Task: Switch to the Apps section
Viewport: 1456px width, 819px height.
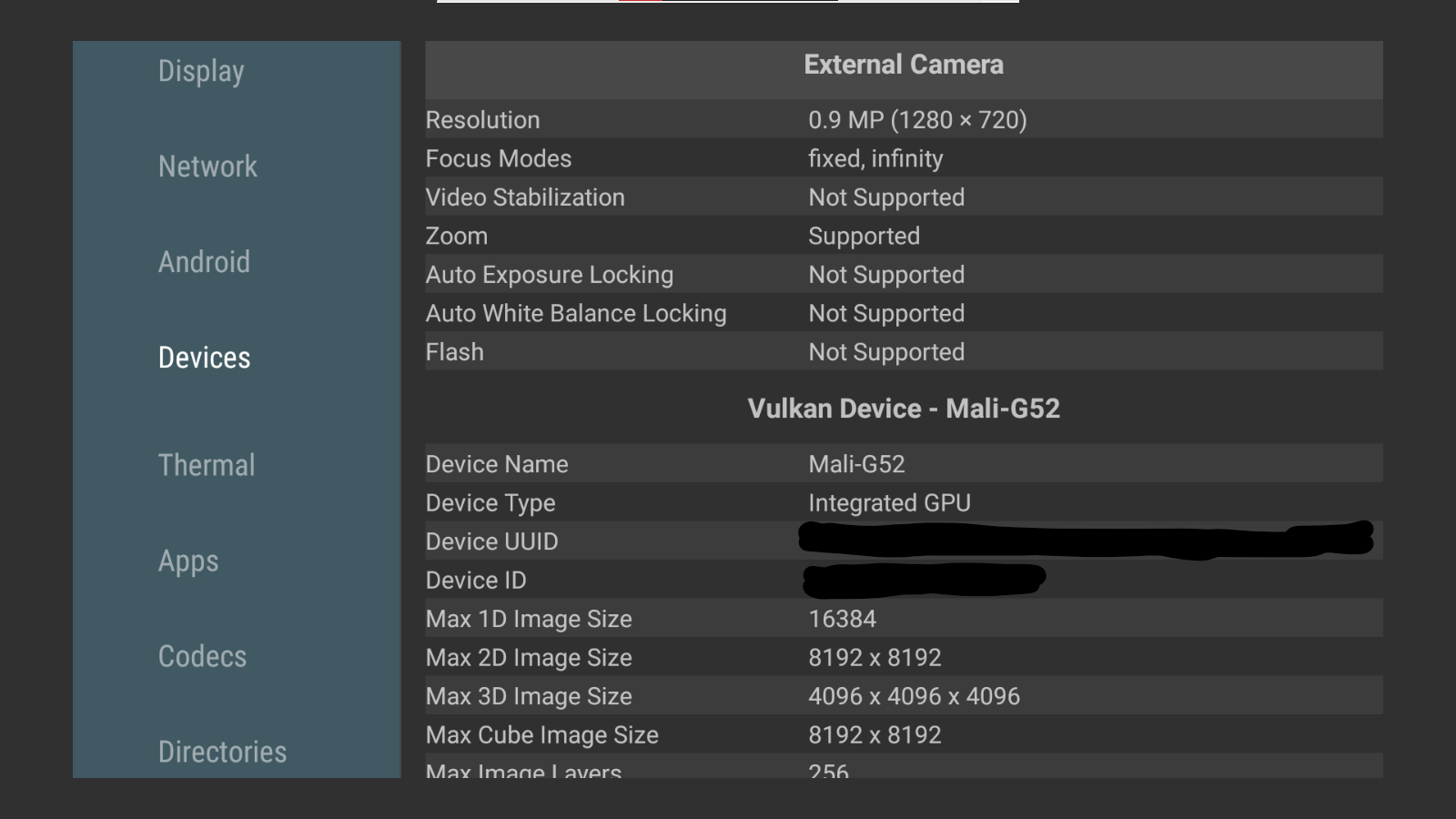Action: coord(188,561)
